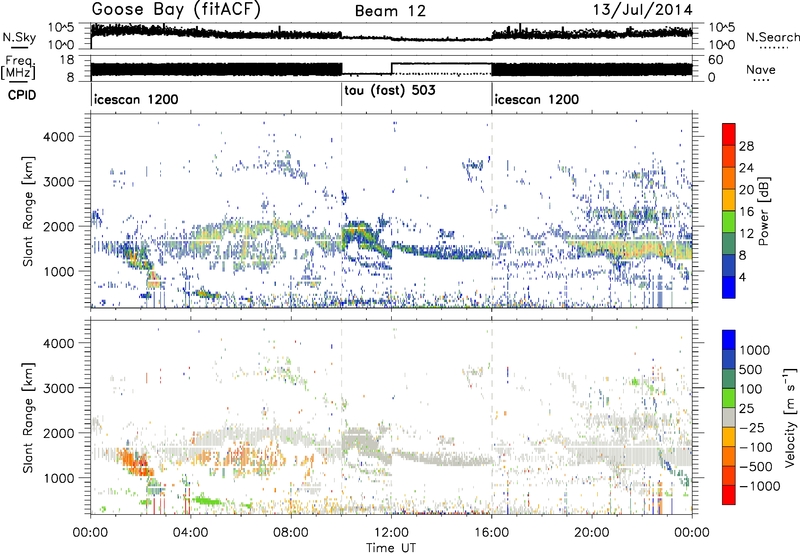Click the flat frequency trace during tau (fast)
800x554 pixels.
point(366,74)
